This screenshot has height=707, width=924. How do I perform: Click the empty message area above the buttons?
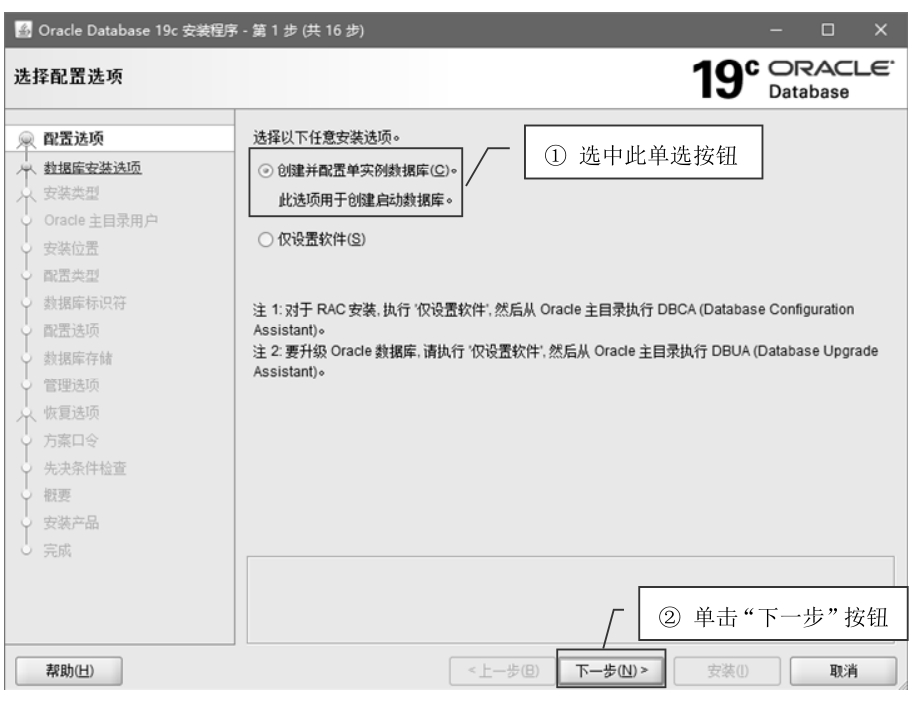tap(570, 599)
